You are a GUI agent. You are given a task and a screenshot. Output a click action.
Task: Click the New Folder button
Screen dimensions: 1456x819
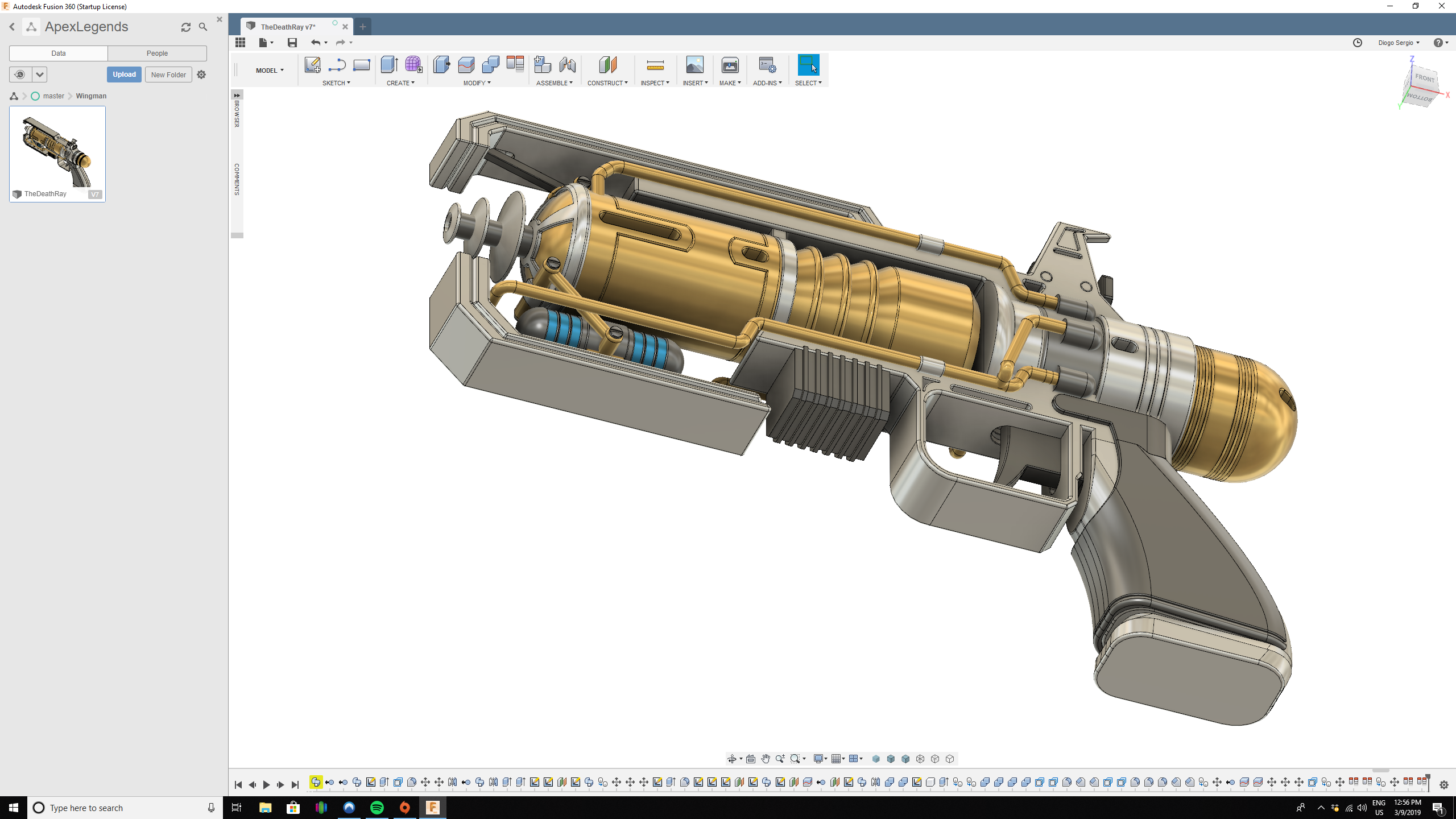tap(168, 75)
